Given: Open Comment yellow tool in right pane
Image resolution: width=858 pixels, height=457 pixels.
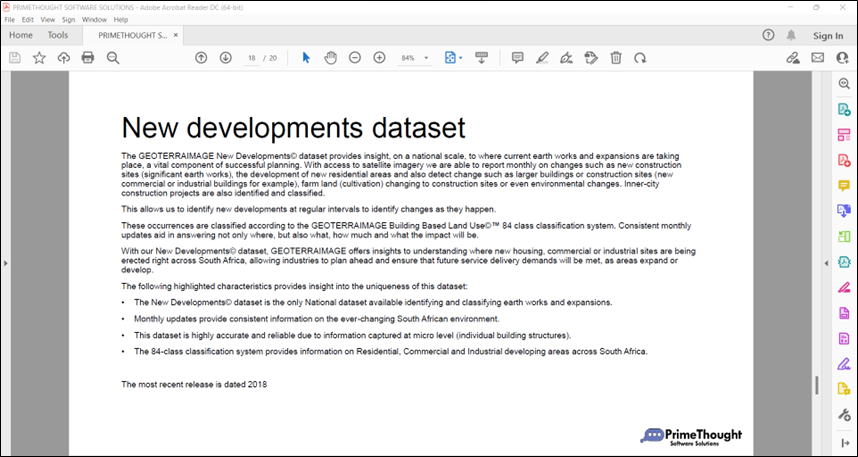Looking at the screenshot, I should tap(844, 186).
